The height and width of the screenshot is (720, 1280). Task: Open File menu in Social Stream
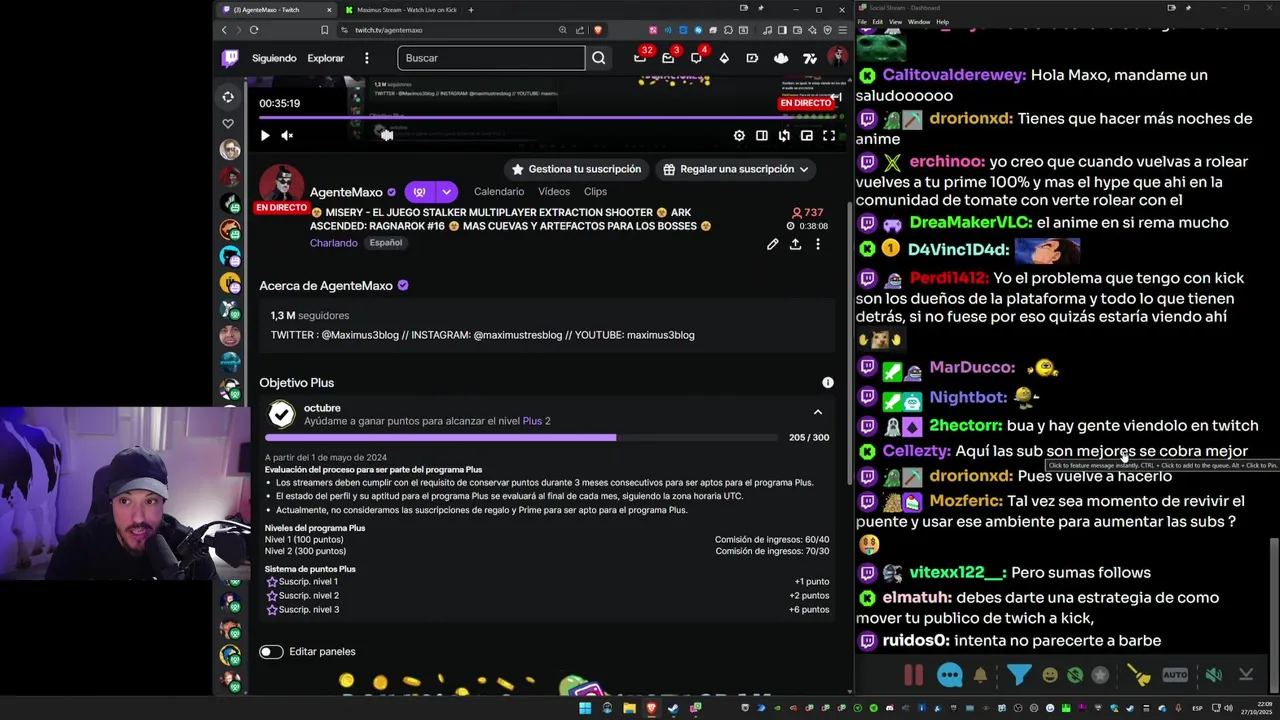tap(863, 21)
